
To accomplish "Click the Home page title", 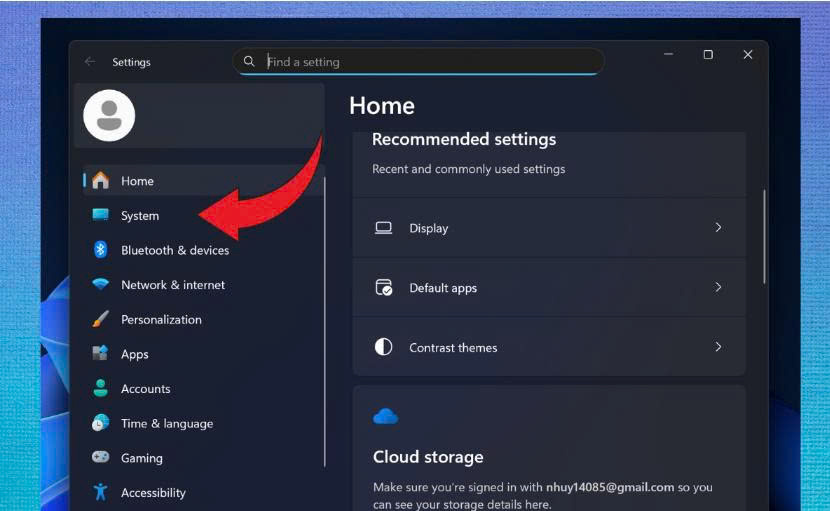I will tap(382, 106).
